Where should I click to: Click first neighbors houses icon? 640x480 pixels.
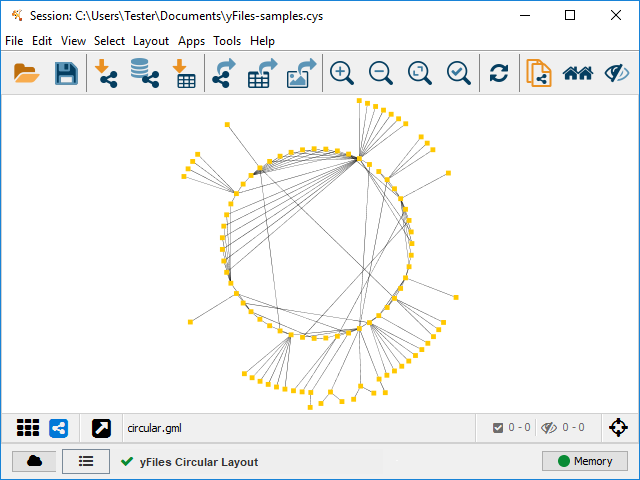(x=578, y=73)
